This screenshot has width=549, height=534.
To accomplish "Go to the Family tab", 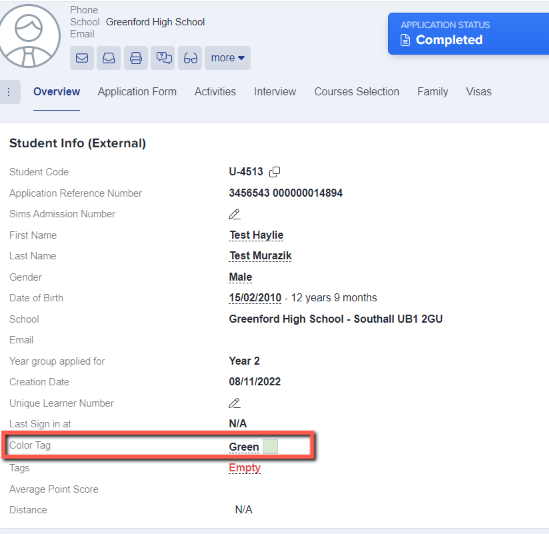I will tap(432, 92).
